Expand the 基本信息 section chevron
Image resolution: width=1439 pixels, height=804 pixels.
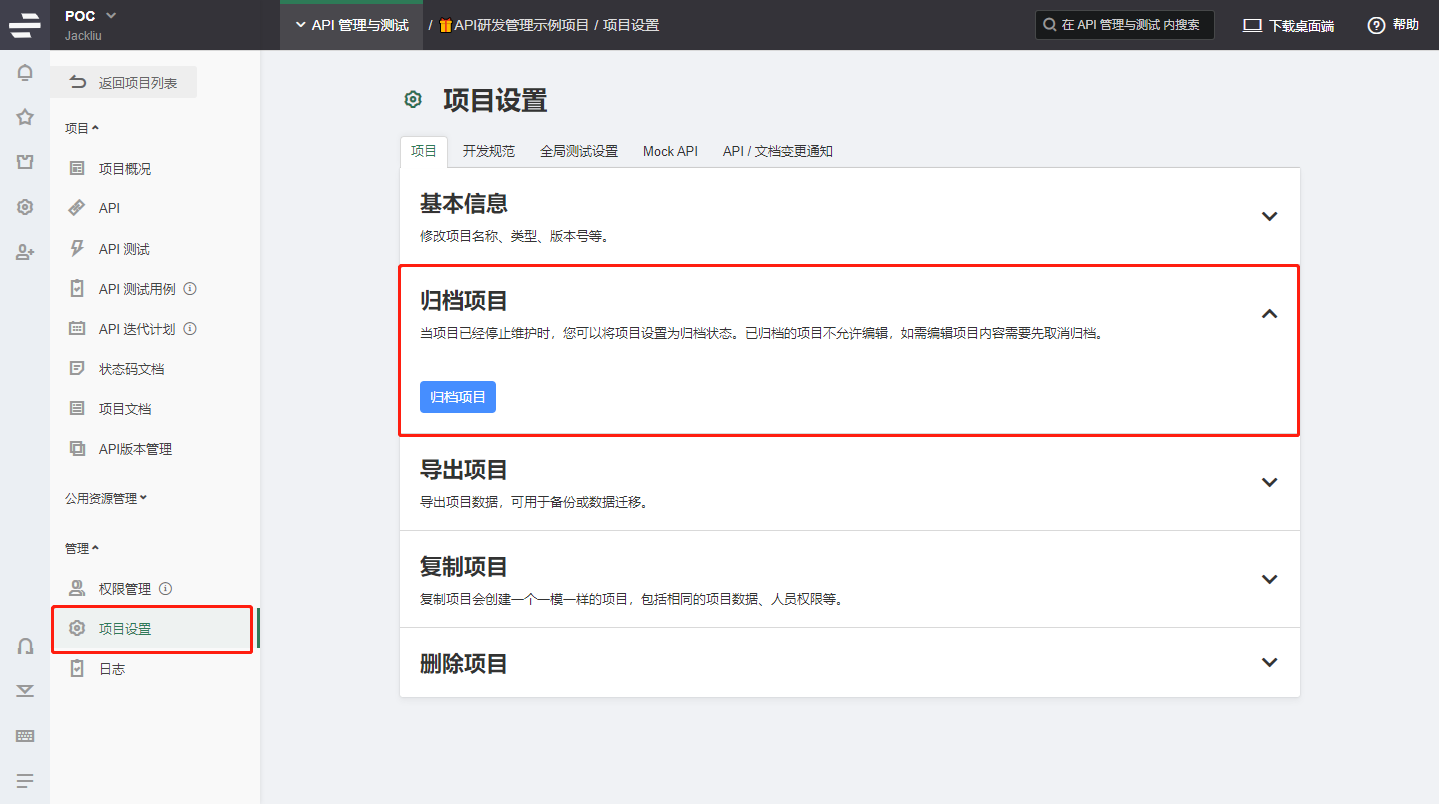(x=1269, y=216)
